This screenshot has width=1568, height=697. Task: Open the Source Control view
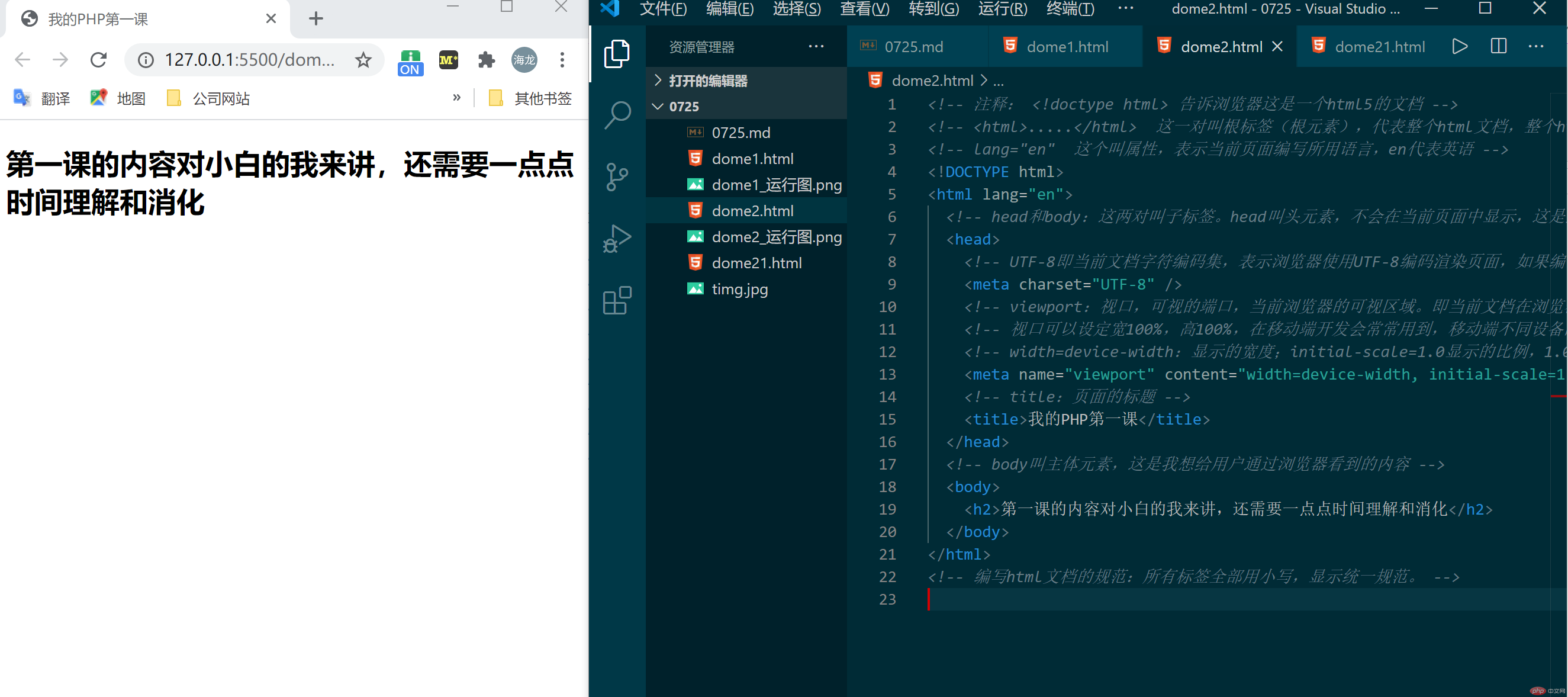click(x=617, y=177)
